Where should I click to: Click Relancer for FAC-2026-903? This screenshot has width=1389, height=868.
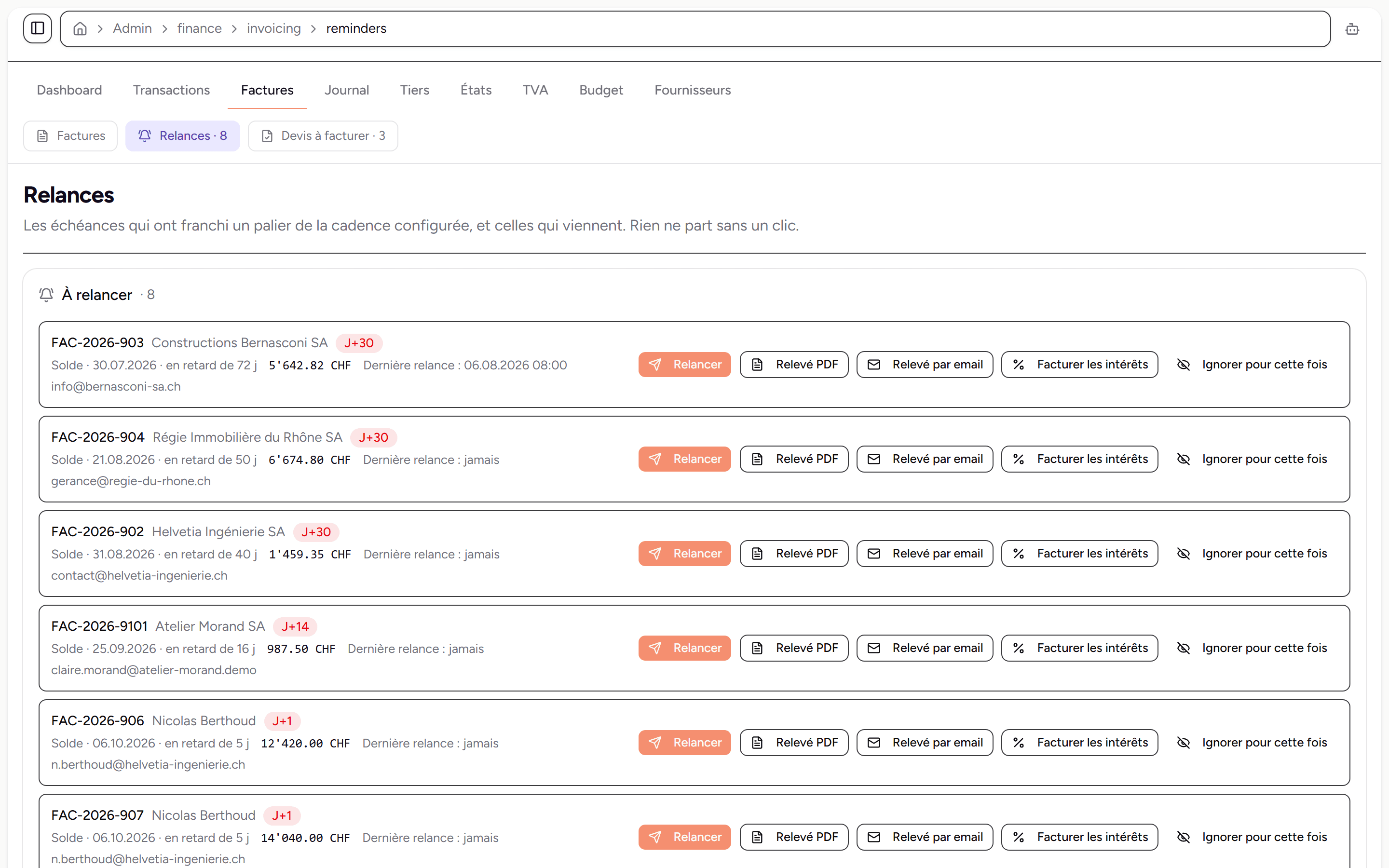(x=684, y=365)
